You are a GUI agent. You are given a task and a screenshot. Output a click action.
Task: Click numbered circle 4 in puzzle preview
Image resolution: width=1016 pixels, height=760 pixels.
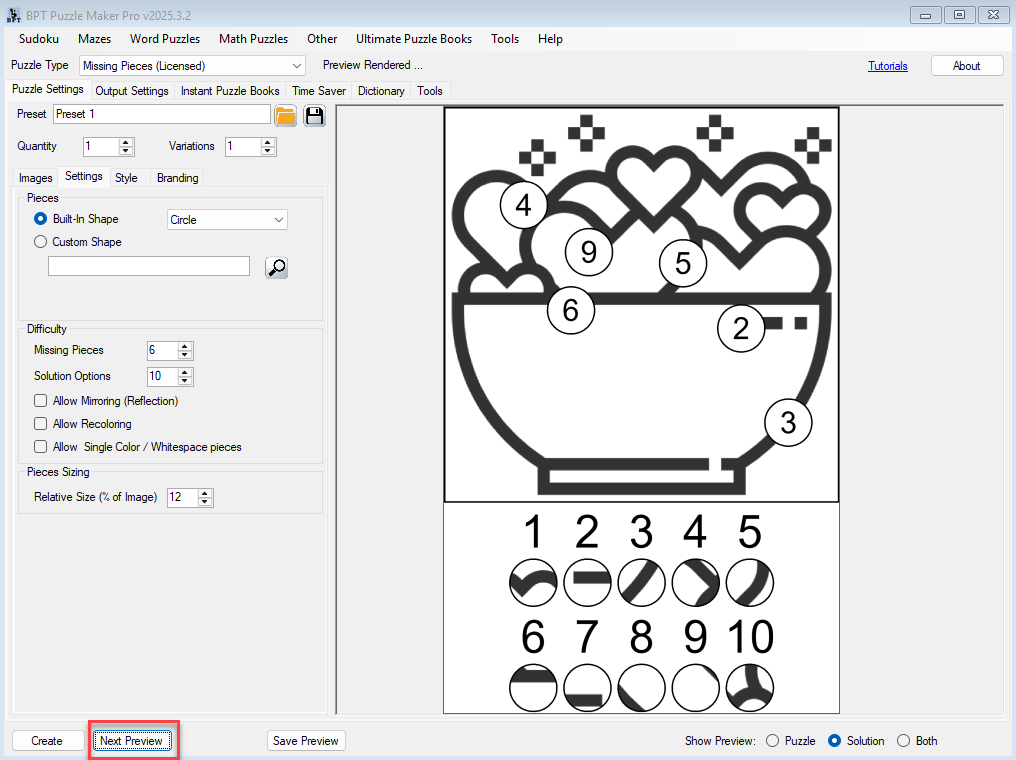point(523,205)
